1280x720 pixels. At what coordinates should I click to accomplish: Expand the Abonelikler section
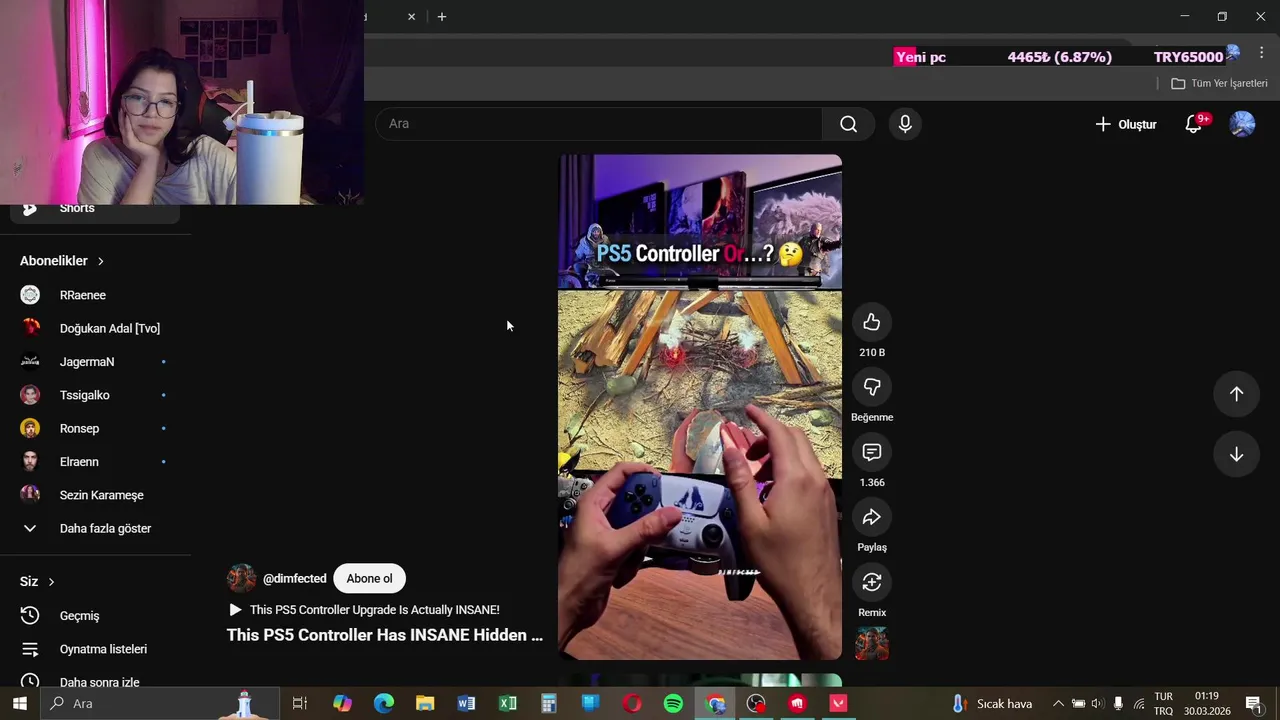pyautogui.click(x=62, y=261)
